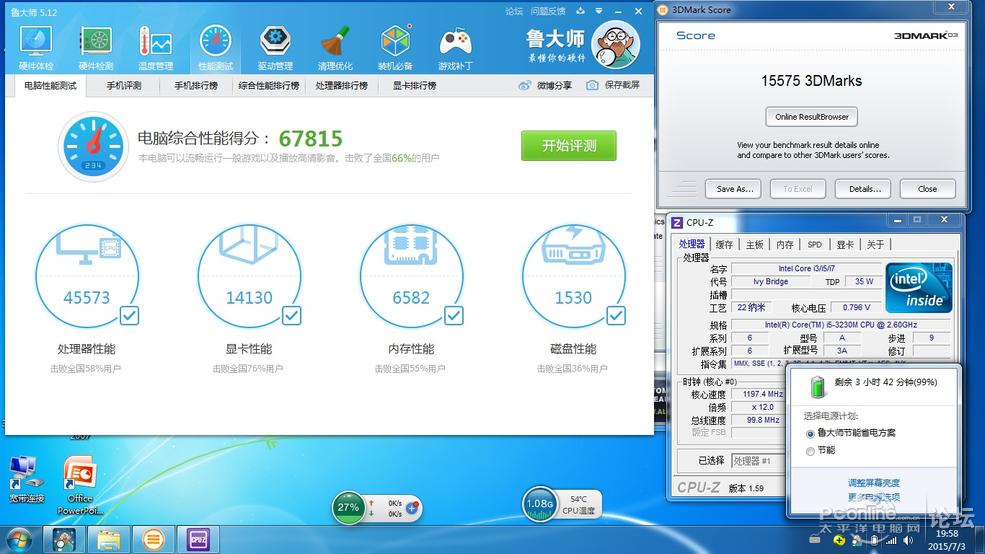Click the 调整屏幕亮度 link
985x554 pixels.
point(874,483)
